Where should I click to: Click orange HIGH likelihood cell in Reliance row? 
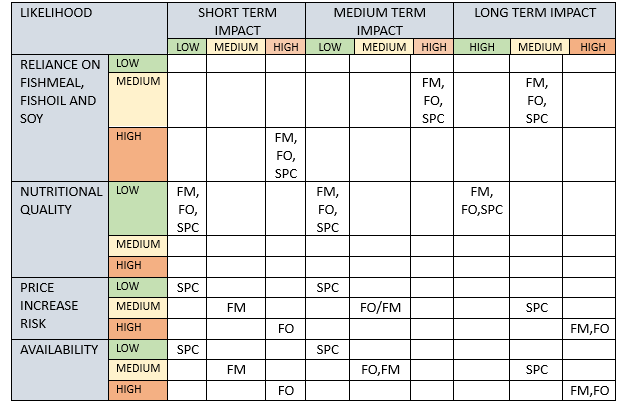click(x=137, y=154)
